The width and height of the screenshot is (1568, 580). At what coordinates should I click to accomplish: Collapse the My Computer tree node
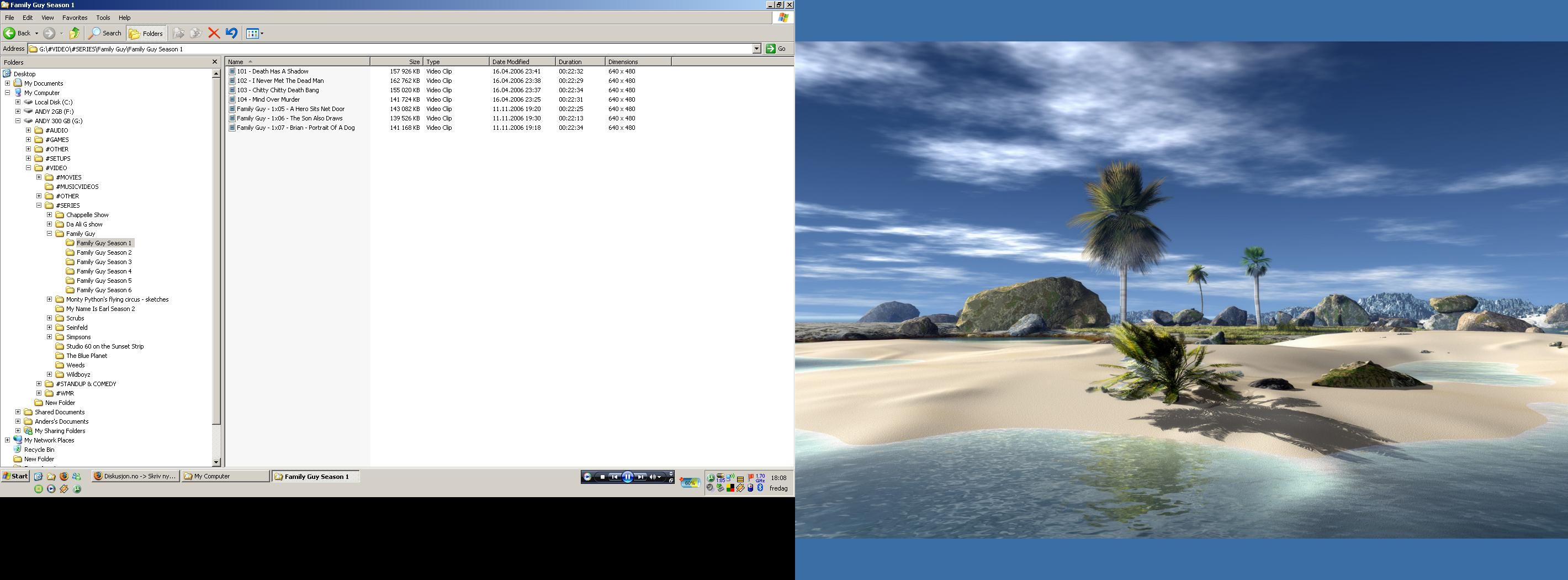pos(7,93)
